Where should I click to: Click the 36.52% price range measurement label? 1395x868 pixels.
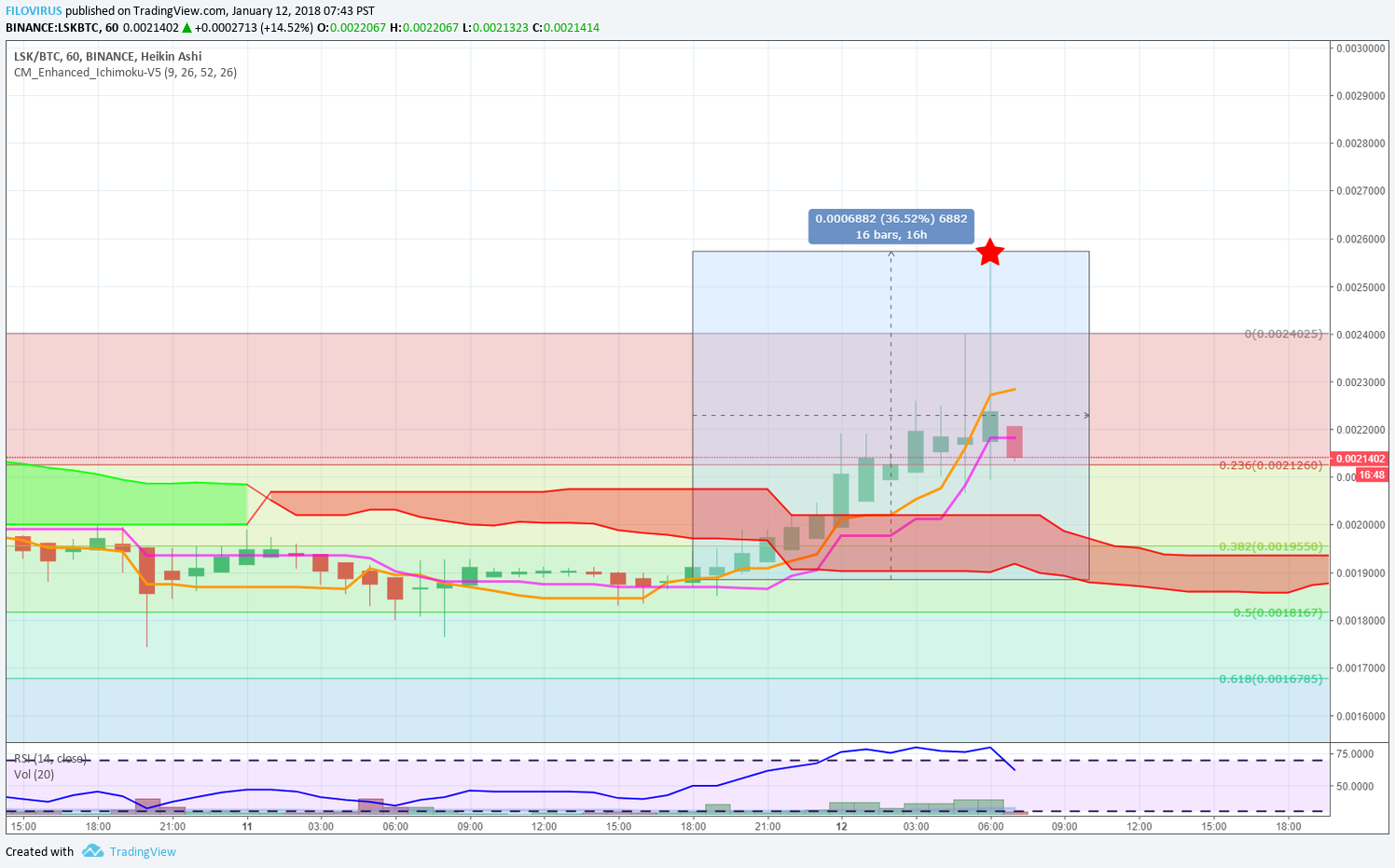coord(891,227)
